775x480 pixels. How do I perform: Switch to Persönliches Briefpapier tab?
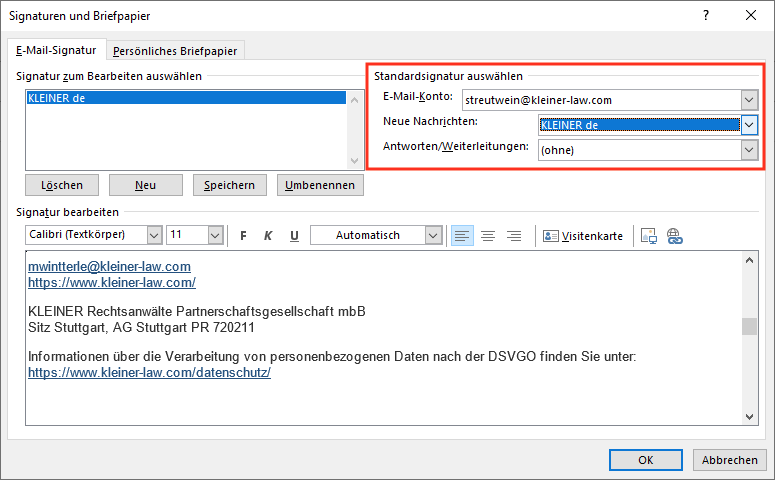(176, 51)
